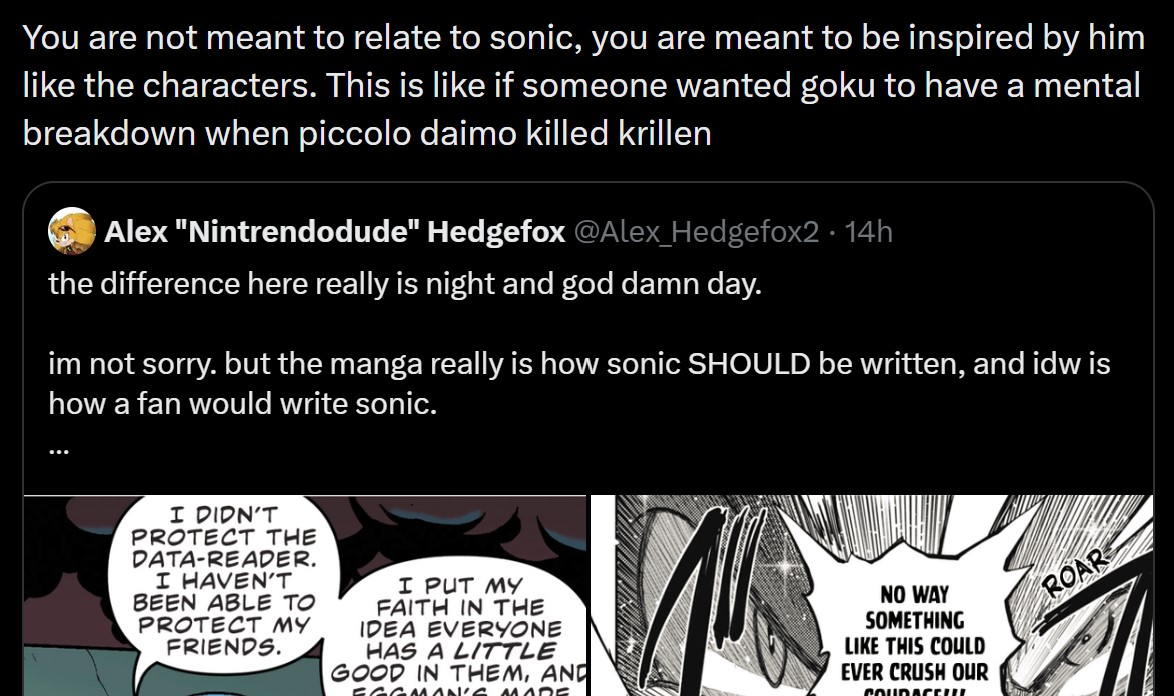Open the colored IDW comic panel image
Viewport: 1174px width, 696px height.
point(305,596)
